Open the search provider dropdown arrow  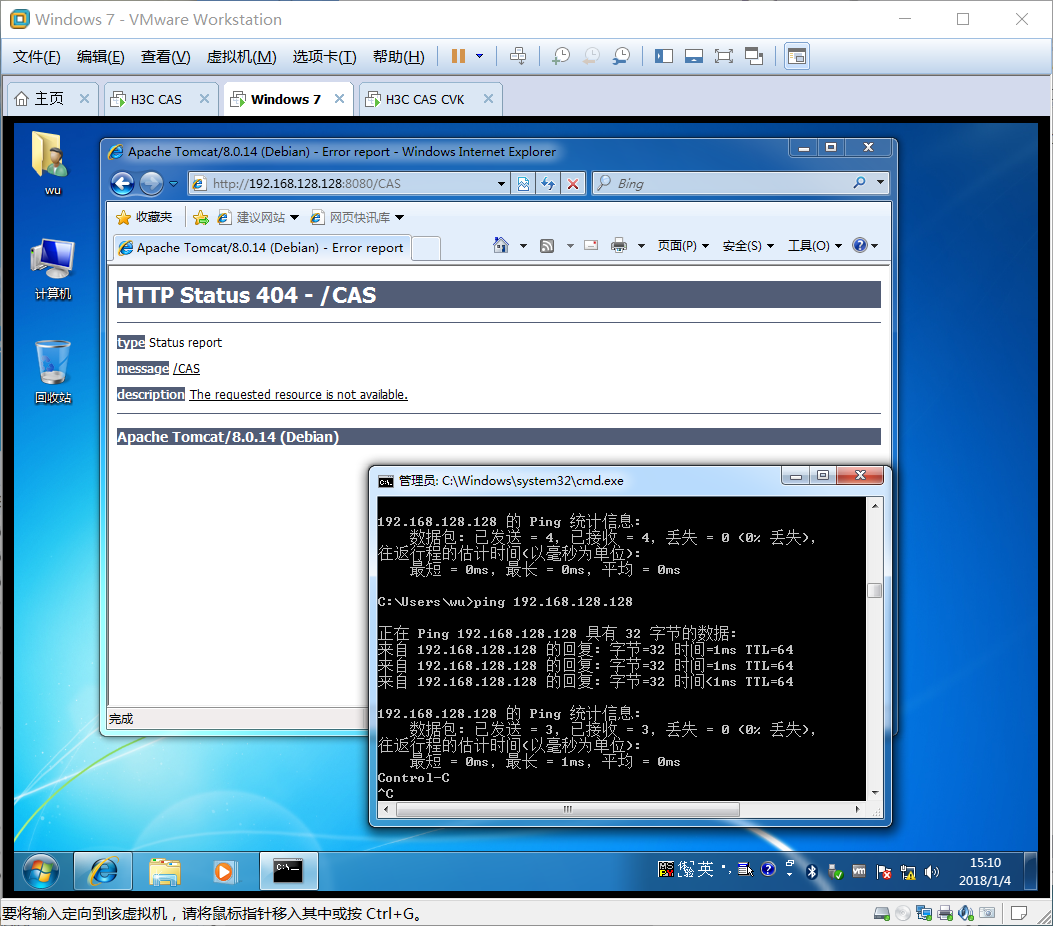click(880, 183)
